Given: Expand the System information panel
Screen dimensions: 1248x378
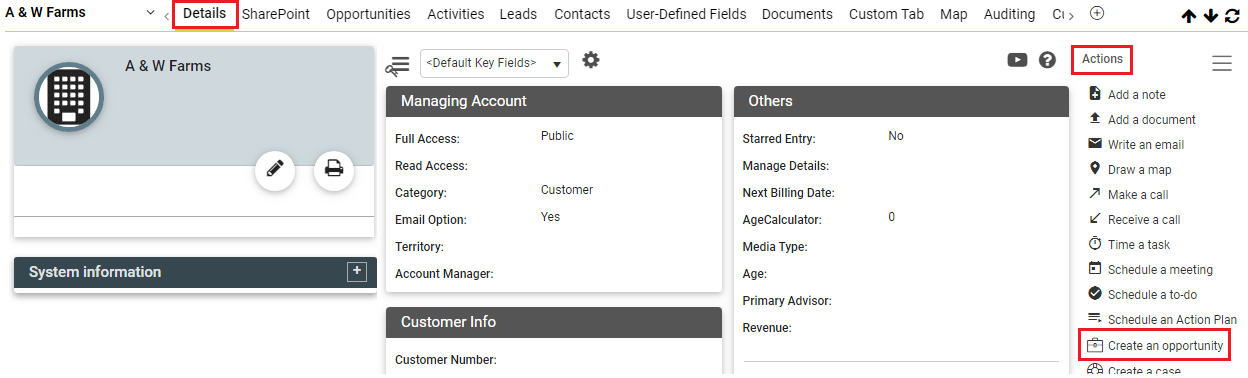Looking at the screenshot, I should pyautogui.click(x=357, y=271).
